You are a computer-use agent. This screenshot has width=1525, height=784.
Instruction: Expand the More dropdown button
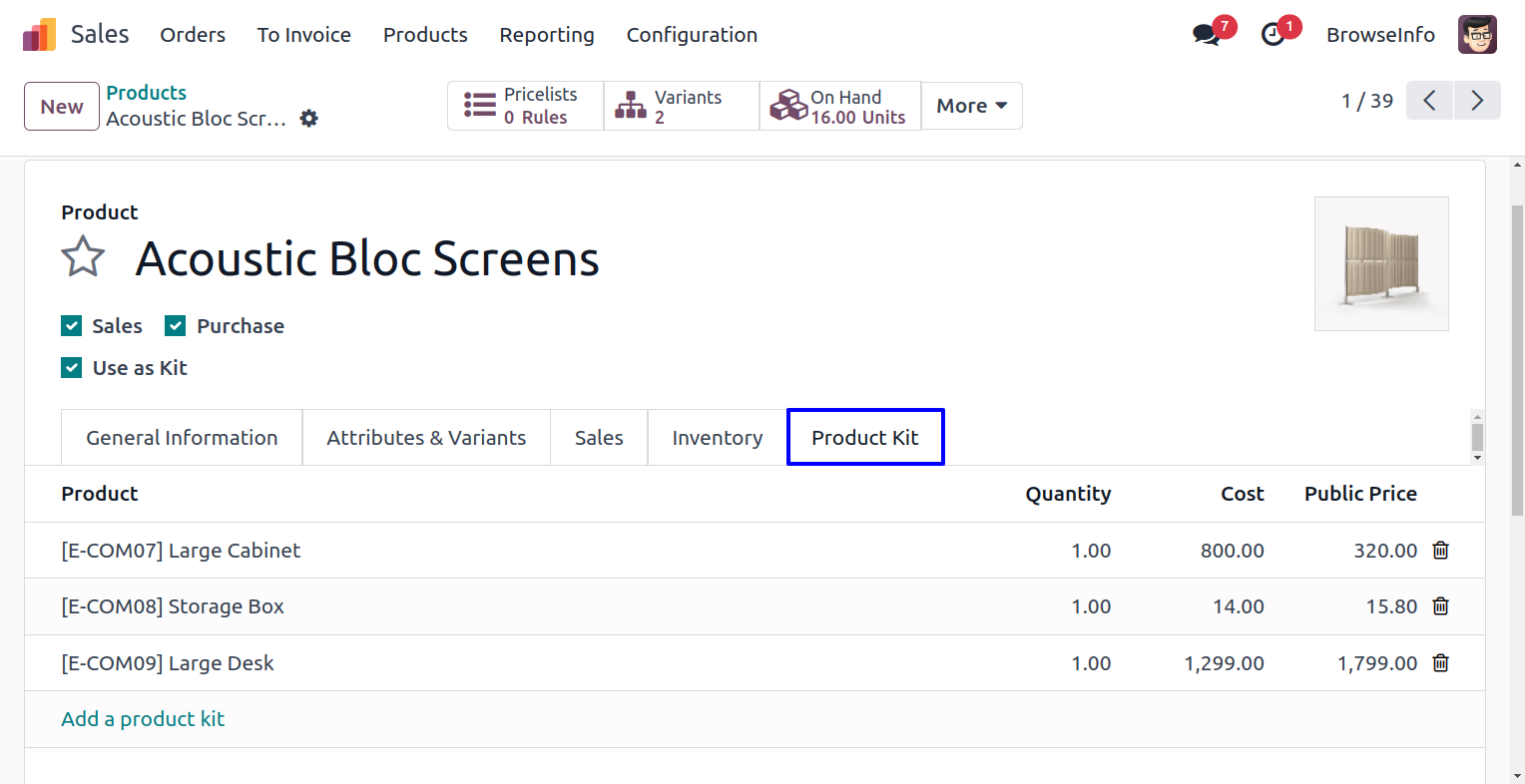pos(971,106)
